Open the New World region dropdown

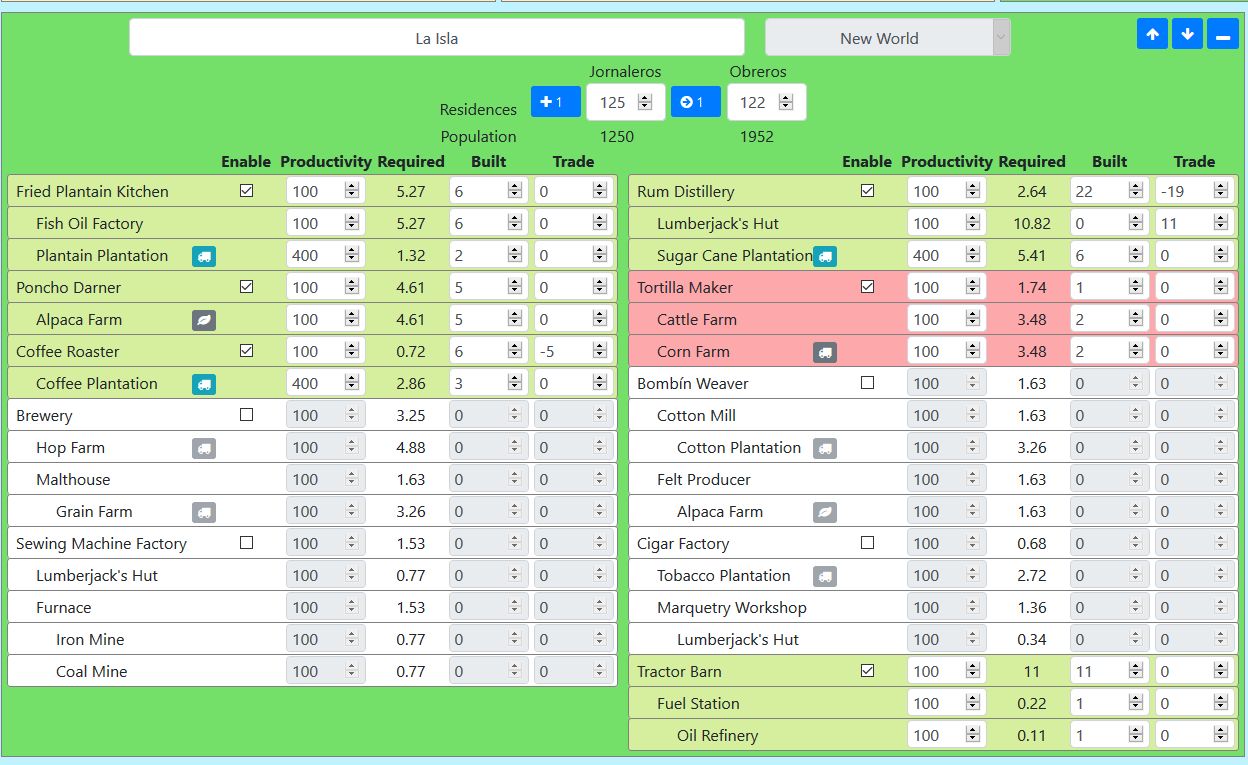(x=887, y=38)
